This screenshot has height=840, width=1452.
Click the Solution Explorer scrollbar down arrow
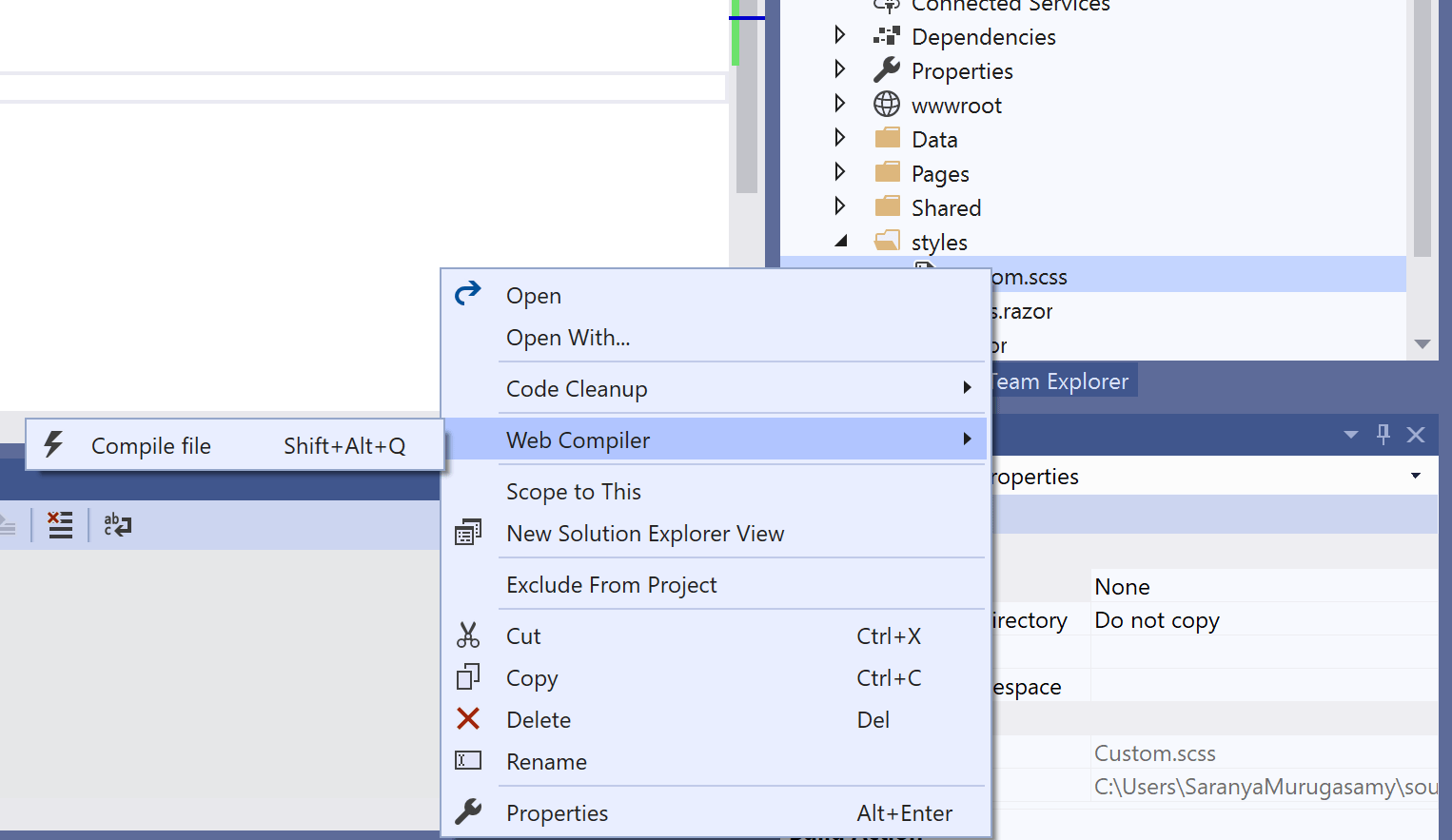tap(1422, 344)
